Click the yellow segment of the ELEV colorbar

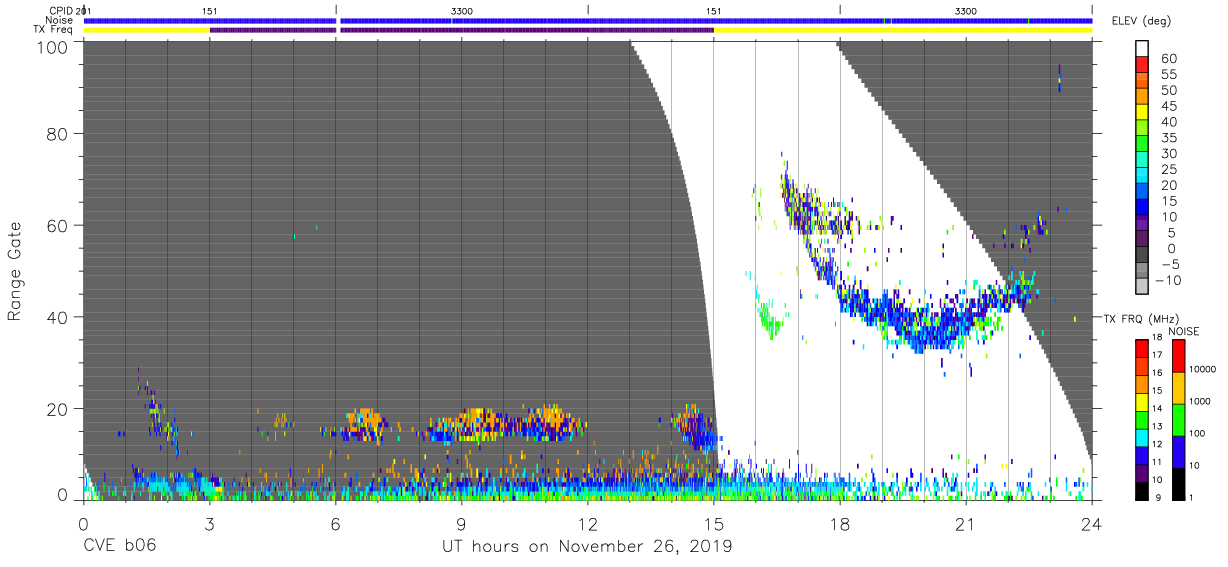pos(1144,114)
